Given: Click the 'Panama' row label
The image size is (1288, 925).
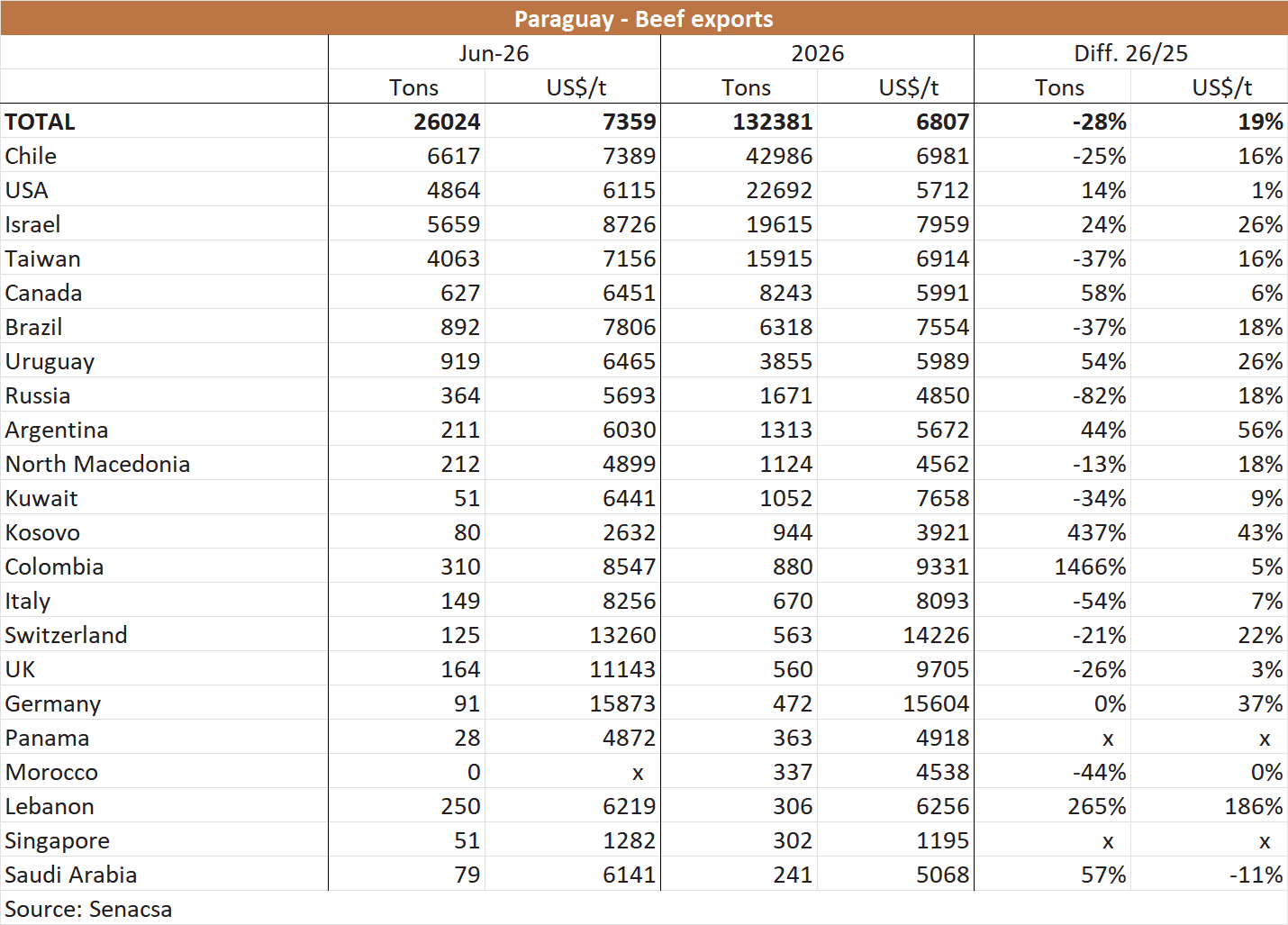Looking at the screenshot, I should click(47, 738).
